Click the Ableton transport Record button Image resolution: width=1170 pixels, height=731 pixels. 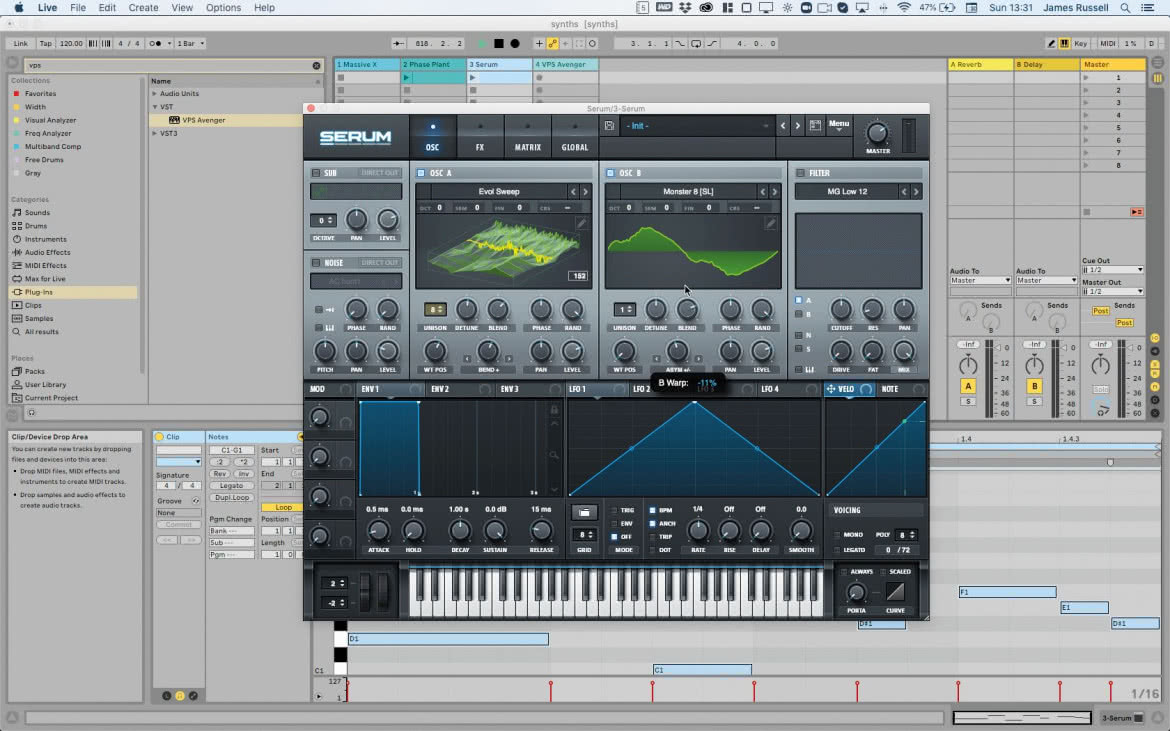pos(515,43)
